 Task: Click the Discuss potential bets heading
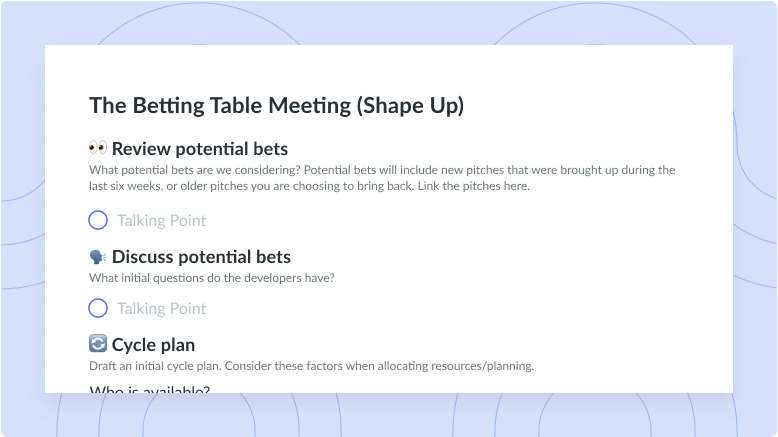pyautogui.click(x=201, y=257)
